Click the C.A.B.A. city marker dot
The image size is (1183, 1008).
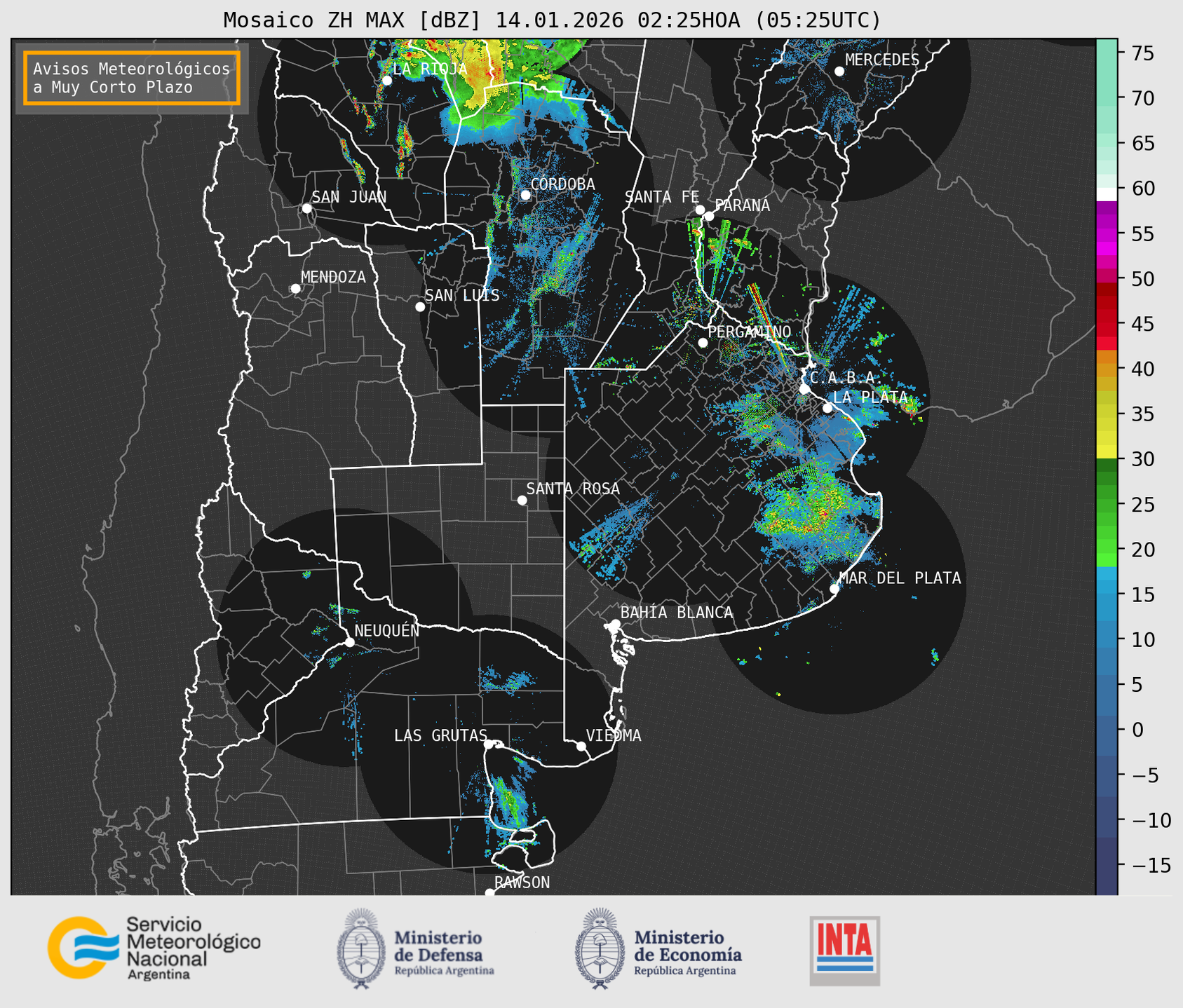804,389
